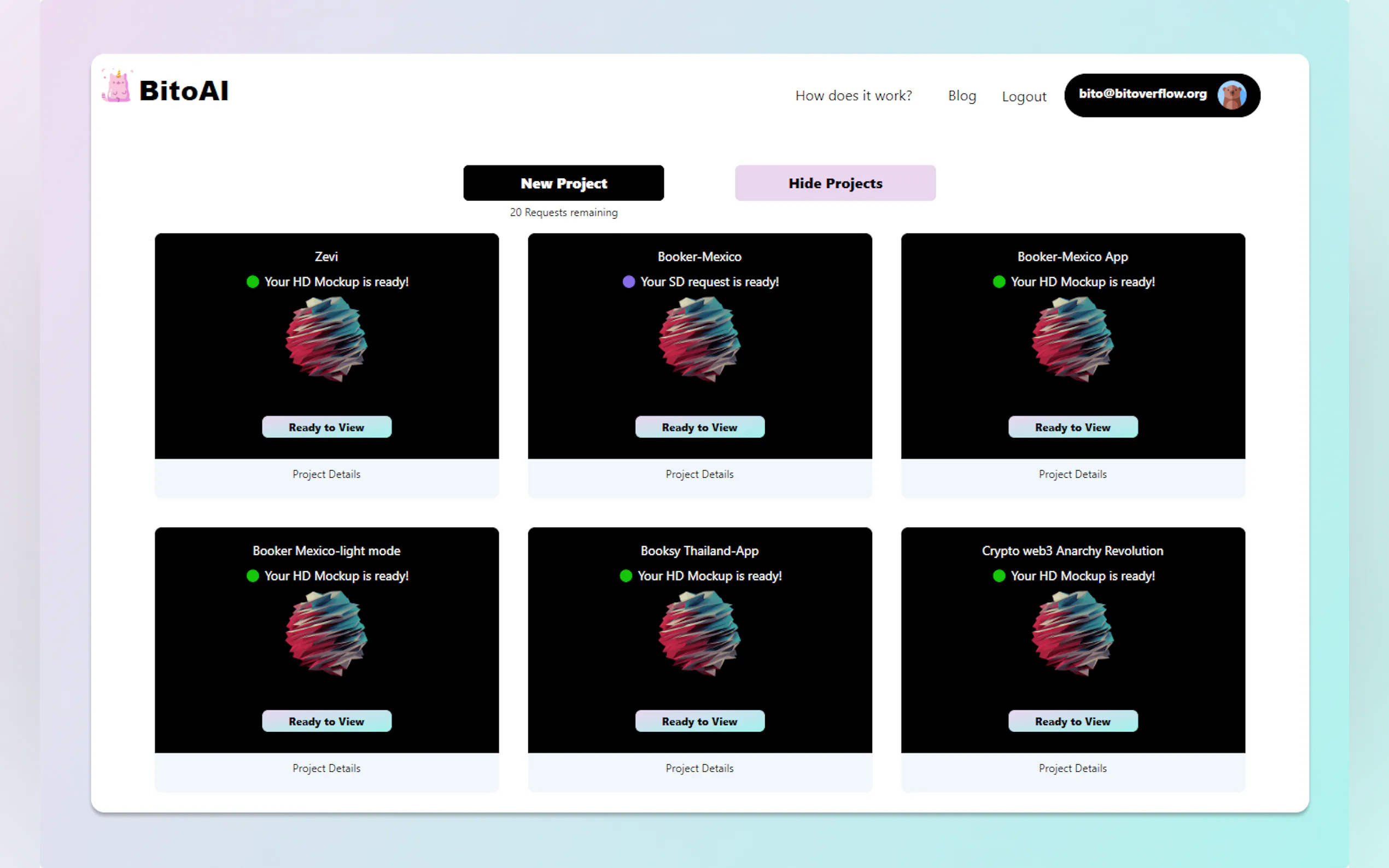Image resolution: width=1389 pixels, height=868 pixels.
Task: Click Crypto web3 Anarchy Revolution sphere image
Action: [1072, 633]
